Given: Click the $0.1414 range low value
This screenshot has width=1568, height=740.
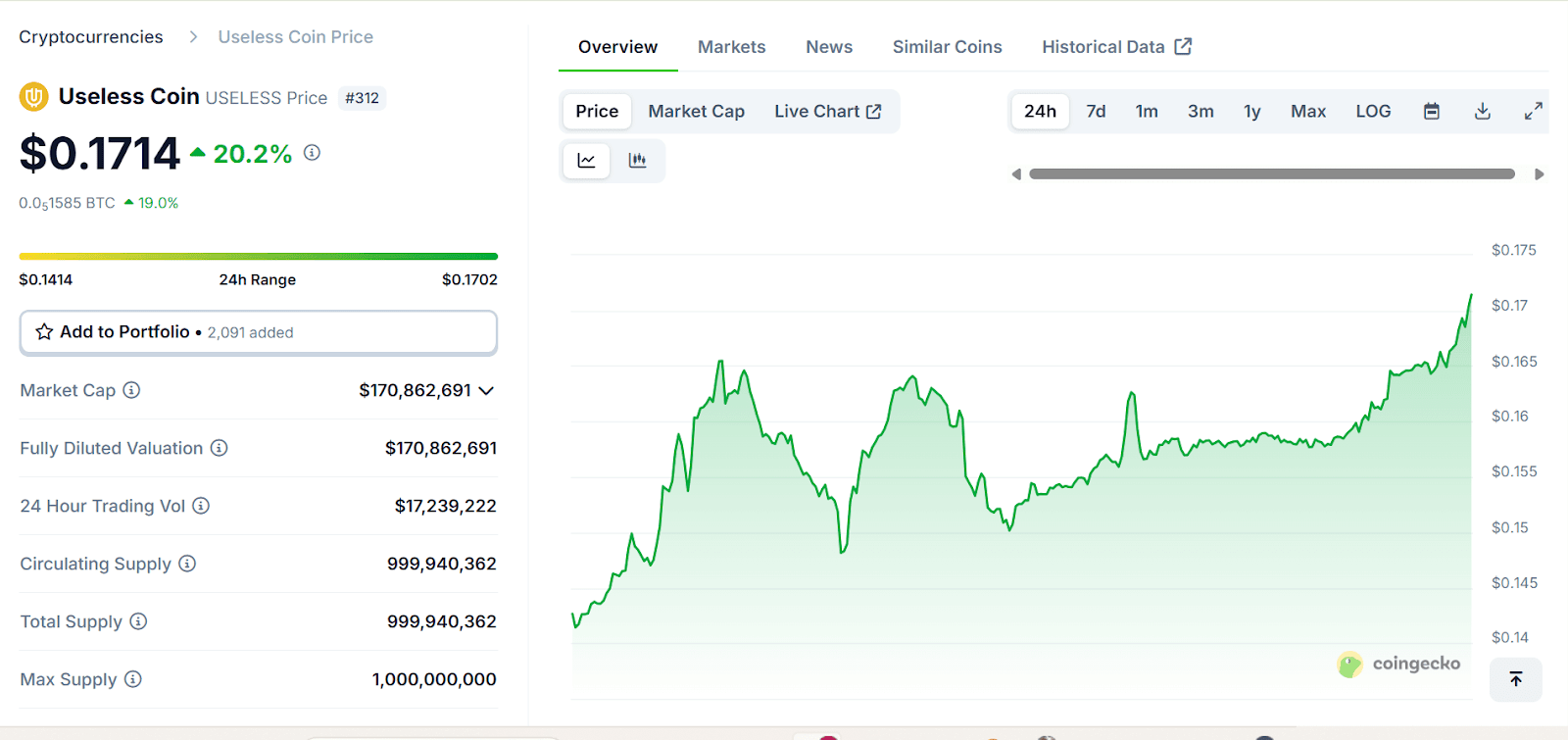Looking at the screenshot, I should pos(46,279).
